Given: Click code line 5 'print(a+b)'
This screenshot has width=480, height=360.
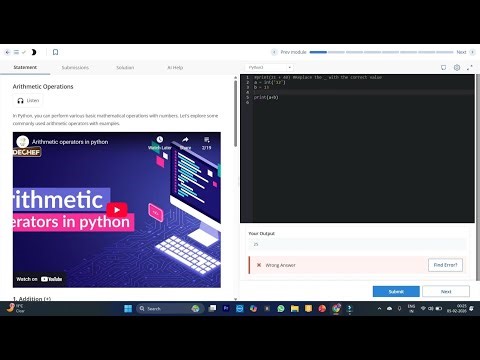Looking at the screenshot, I should click(266, 97).
